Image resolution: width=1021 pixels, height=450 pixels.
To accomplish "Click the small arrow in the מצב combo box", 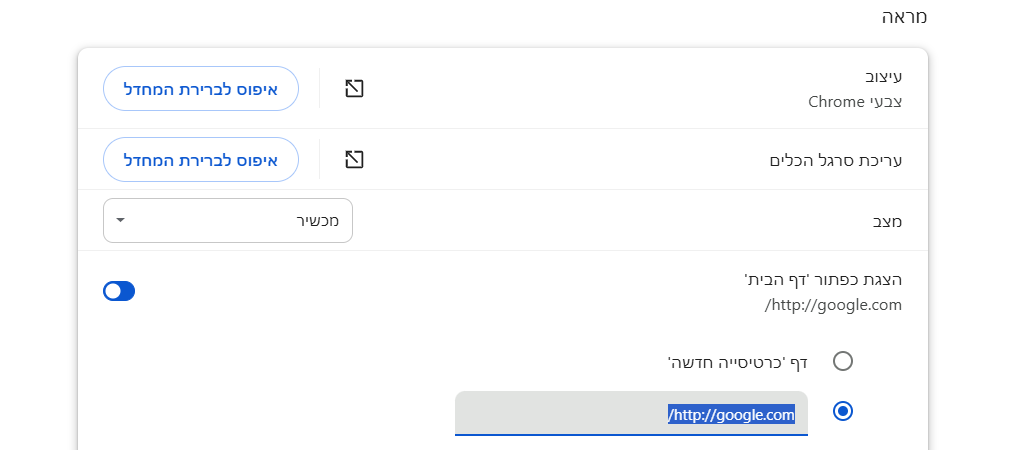I will click(x=121, y=220).
